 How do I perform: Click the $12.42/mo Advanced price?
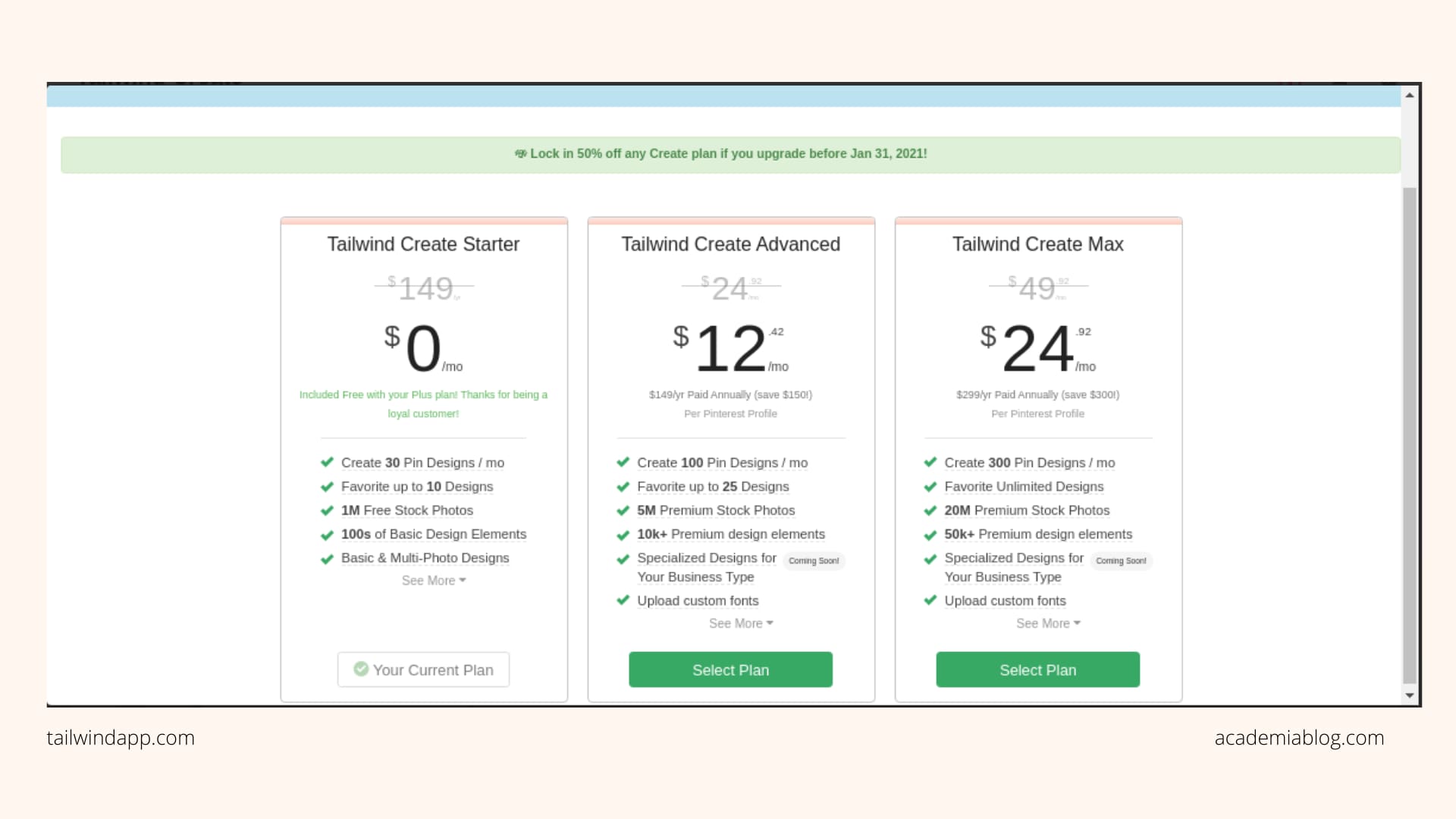point(730,349)
